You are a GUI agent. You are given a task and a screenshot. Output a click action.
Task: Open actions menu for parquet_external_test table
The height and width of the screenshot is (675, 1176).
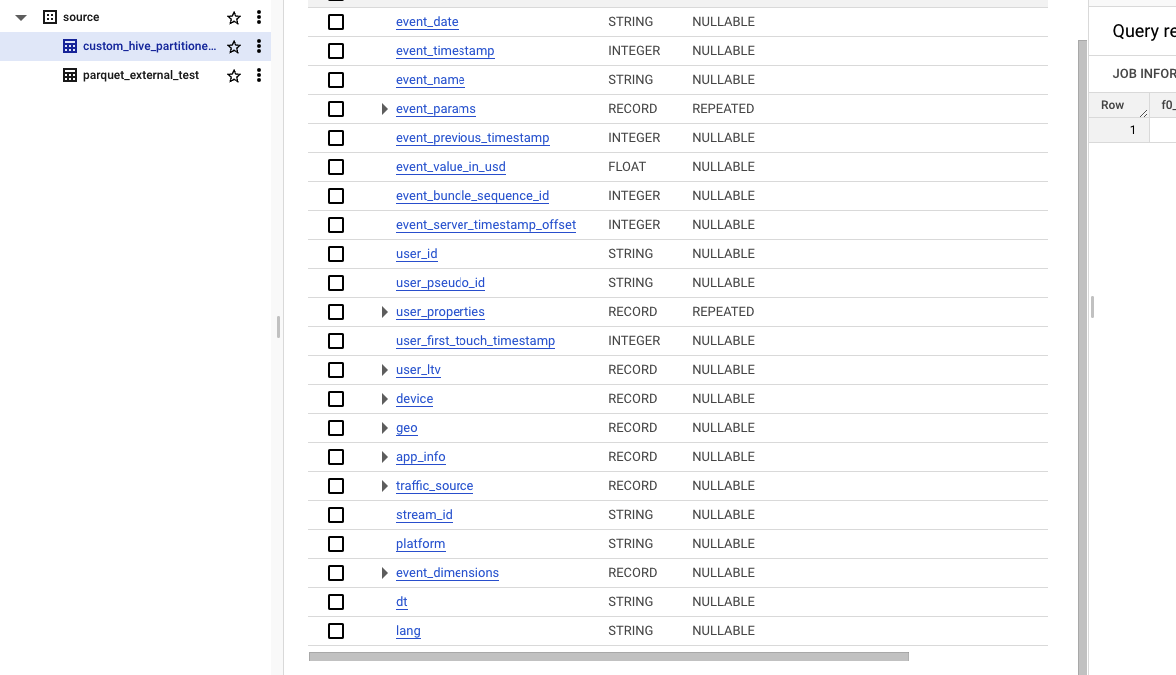click(x=259, y=76)
